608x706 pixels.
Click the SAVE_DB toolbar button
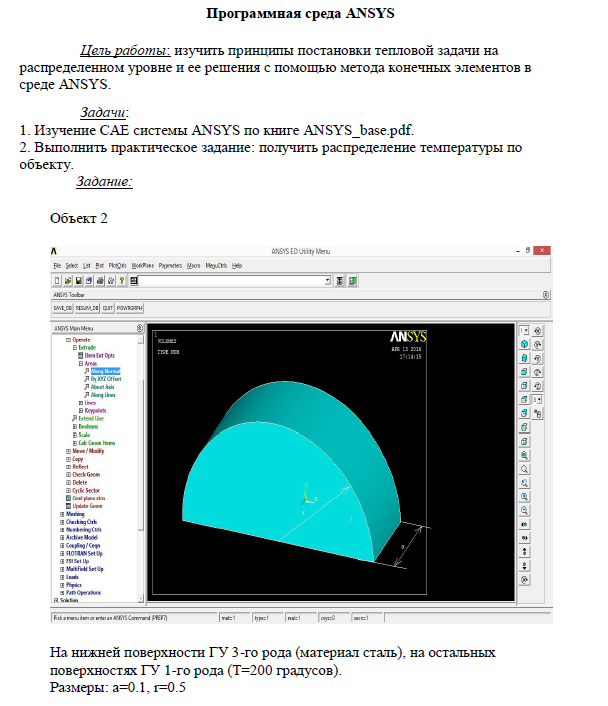point(63,308)
